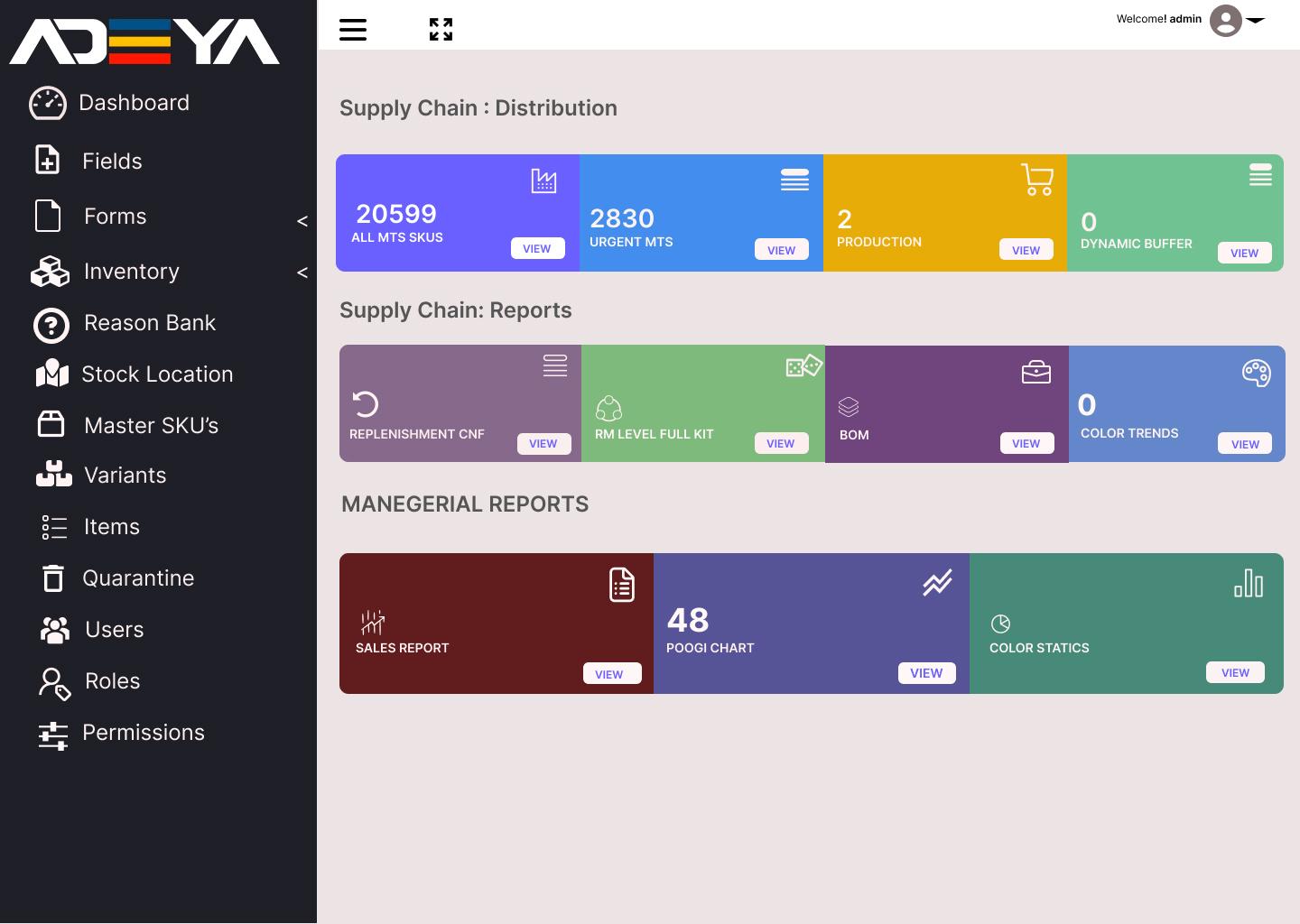Click the trend line icon on Poogi Chart card
This screenshot has width=1300, height=924.
click(937, 583)
